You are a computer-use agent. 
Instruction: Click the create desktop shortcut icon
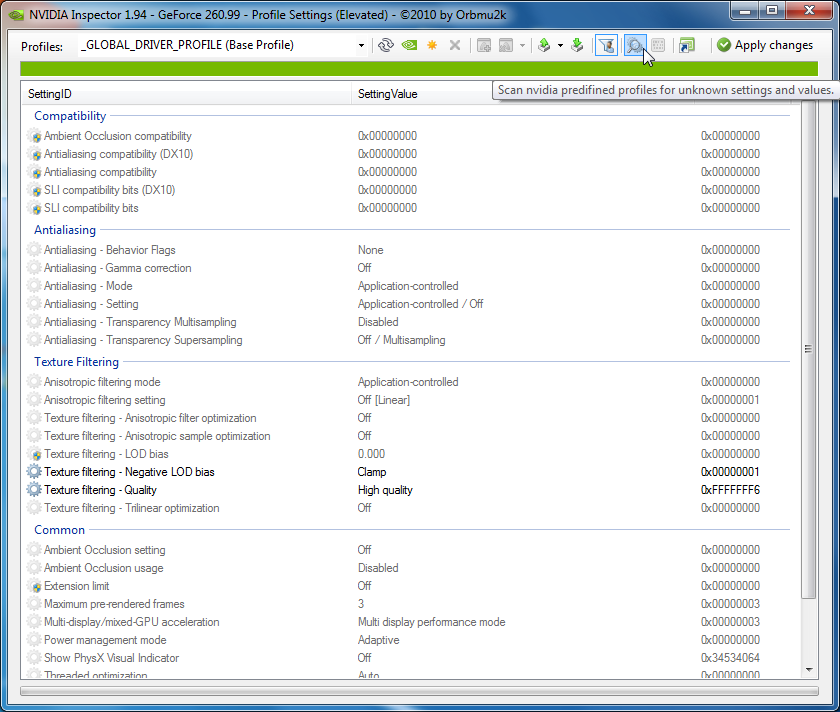click(686, 46)
